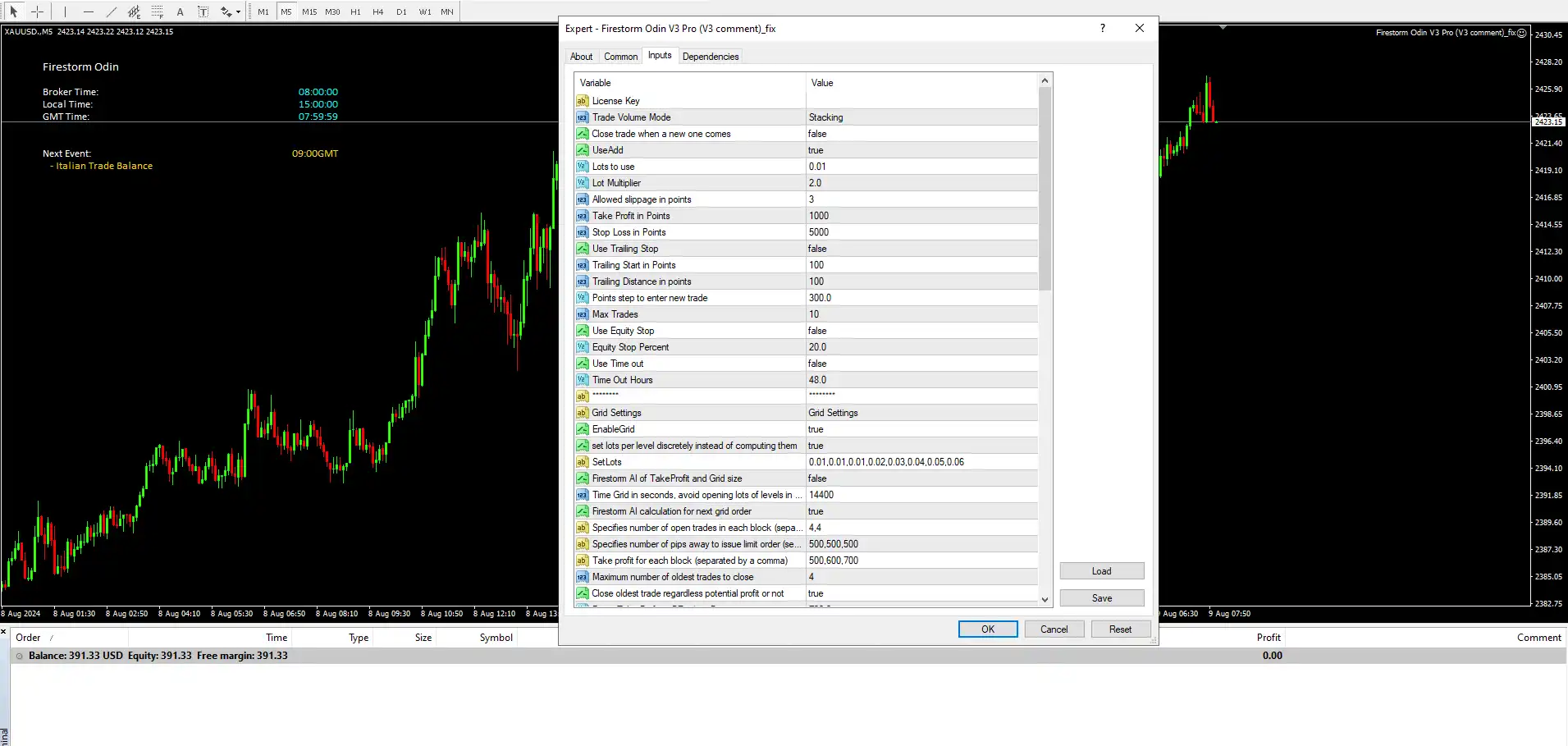Click the icon beside EnableGrid

point(582,429)
